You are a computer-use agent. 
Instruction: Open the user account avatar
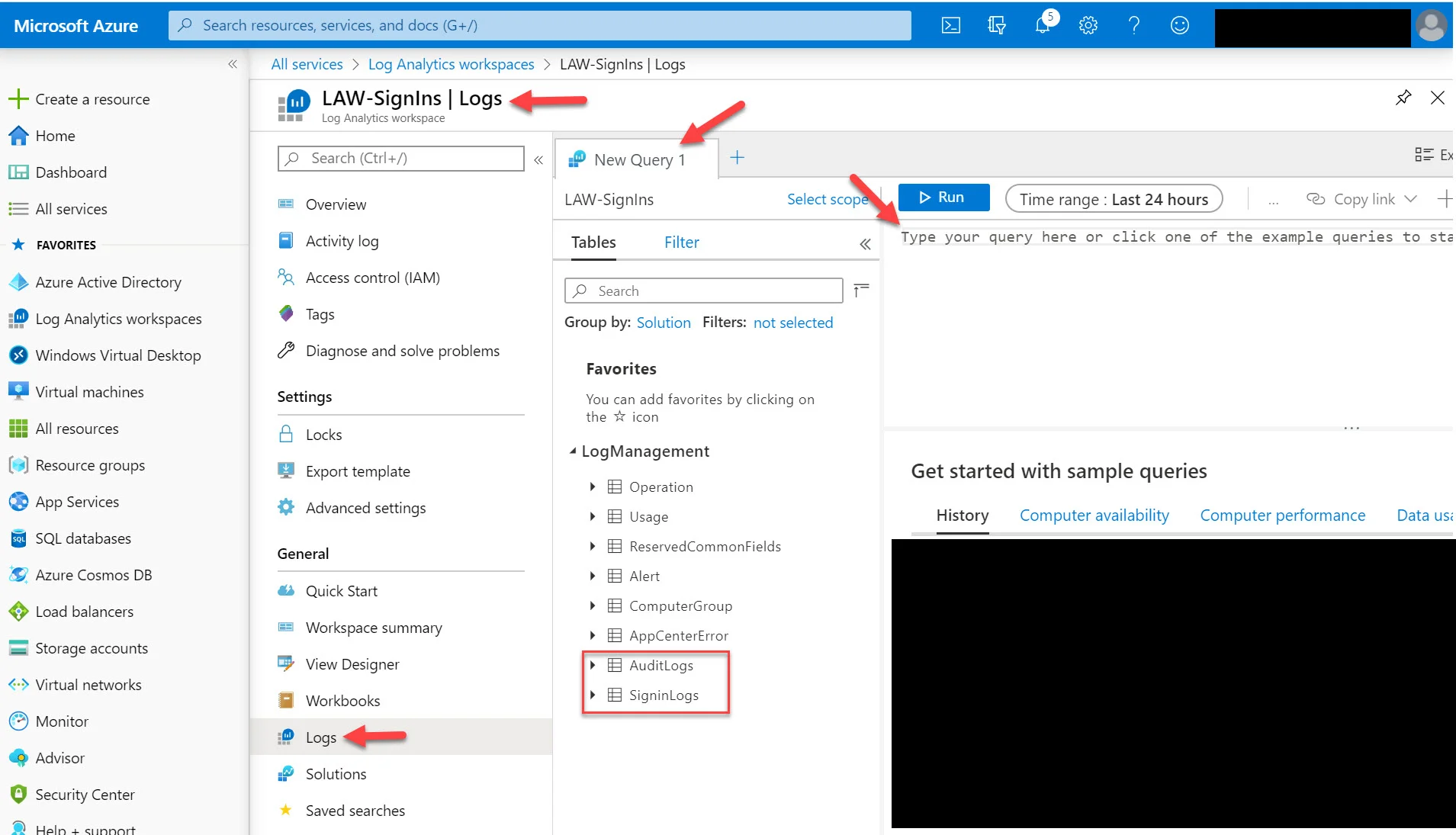coord(1431,26)
